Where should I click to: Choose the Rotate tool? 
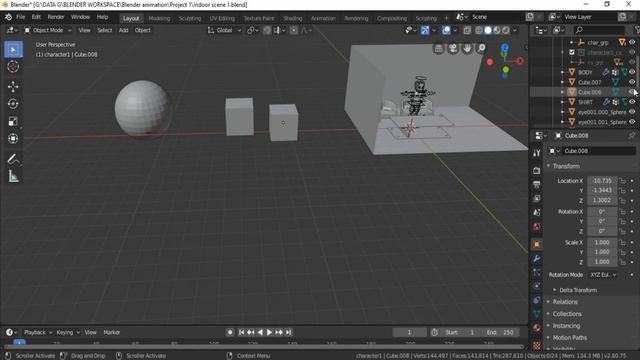pyautogui.click(x=13, y=104)
